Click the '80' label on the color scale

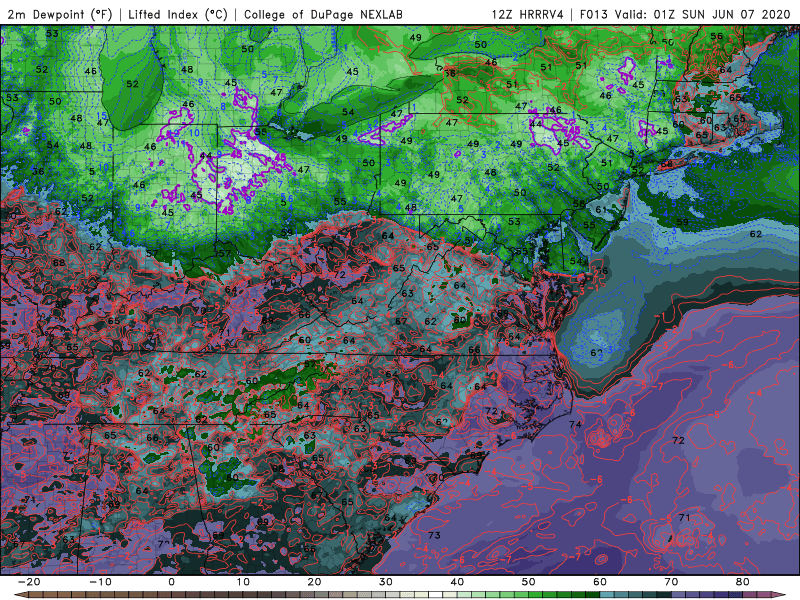(743, 582)
